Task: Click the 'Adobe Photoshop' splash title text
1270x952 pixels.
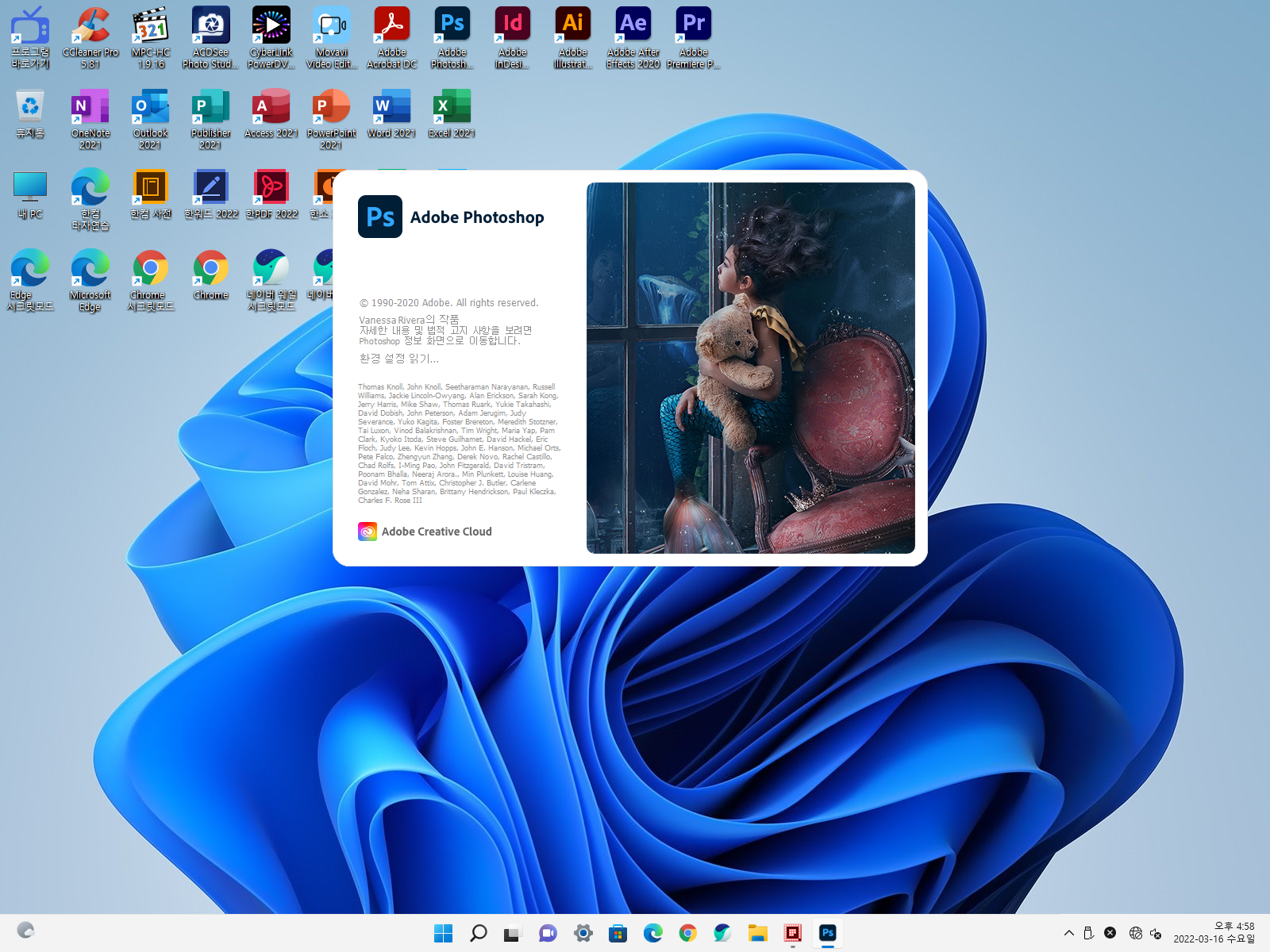Action: [477, 217]
